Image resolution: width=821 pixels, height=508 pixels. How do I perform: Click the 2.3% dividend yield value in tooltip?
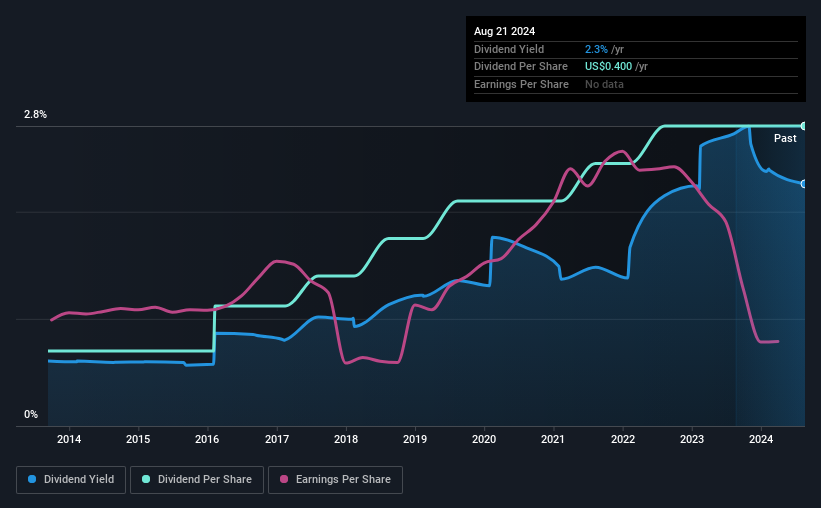[x=596, y=49]
